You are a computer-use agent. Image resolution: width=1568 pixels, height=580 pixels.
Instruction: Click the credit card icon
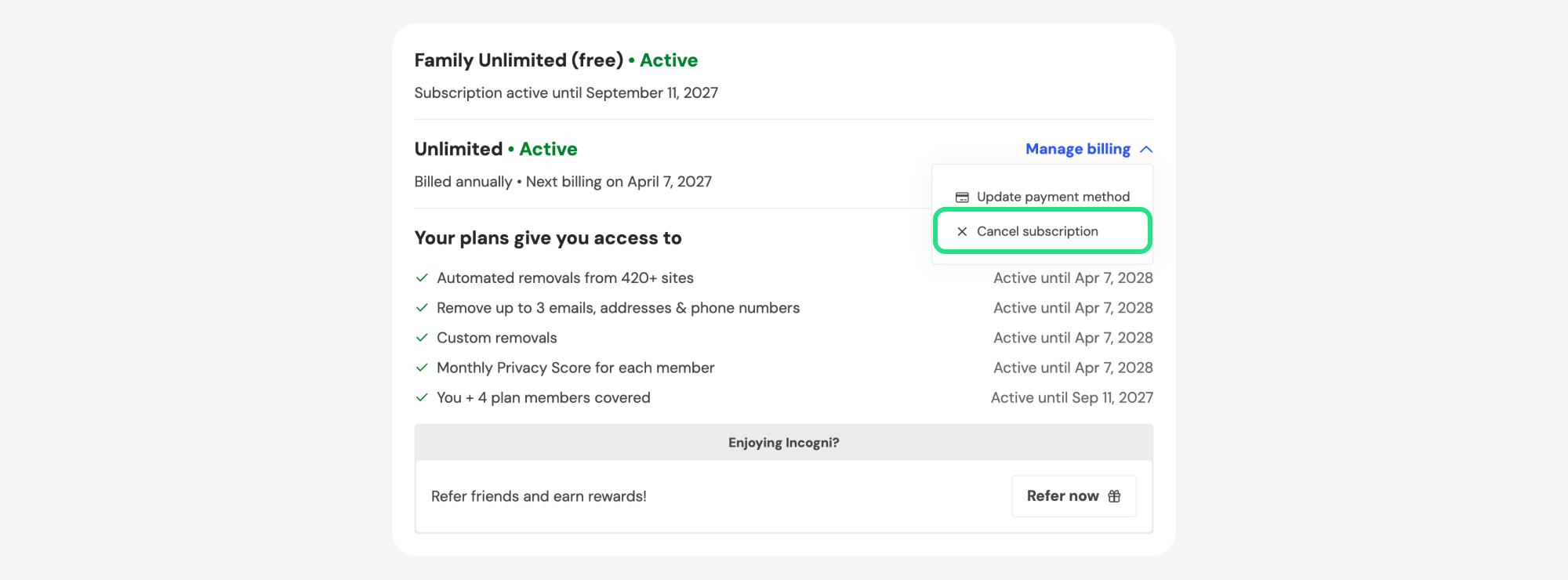tap(962, 198)
